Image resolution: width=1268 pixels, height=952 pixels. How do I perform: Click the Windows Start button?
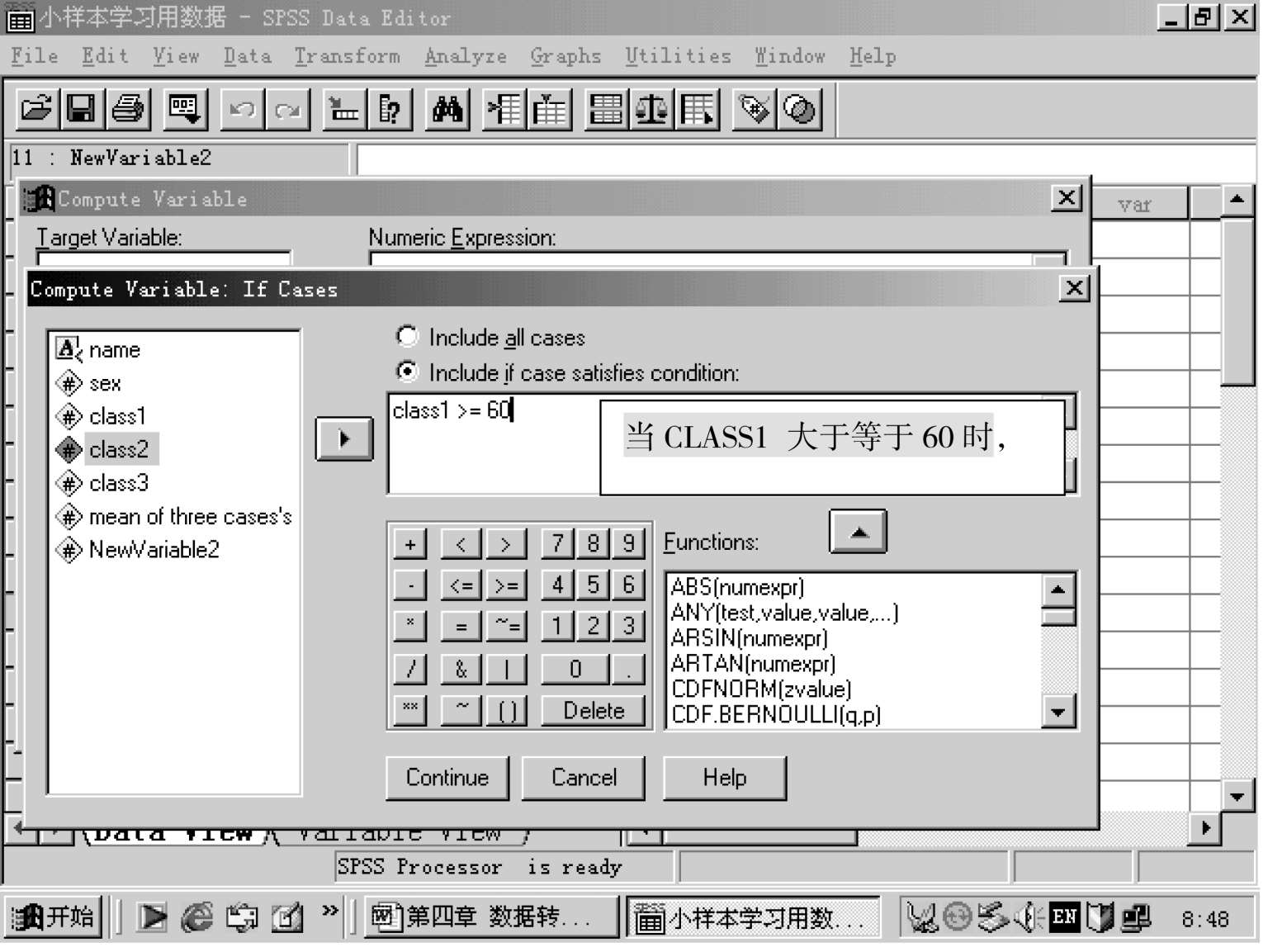pos(53,916)
